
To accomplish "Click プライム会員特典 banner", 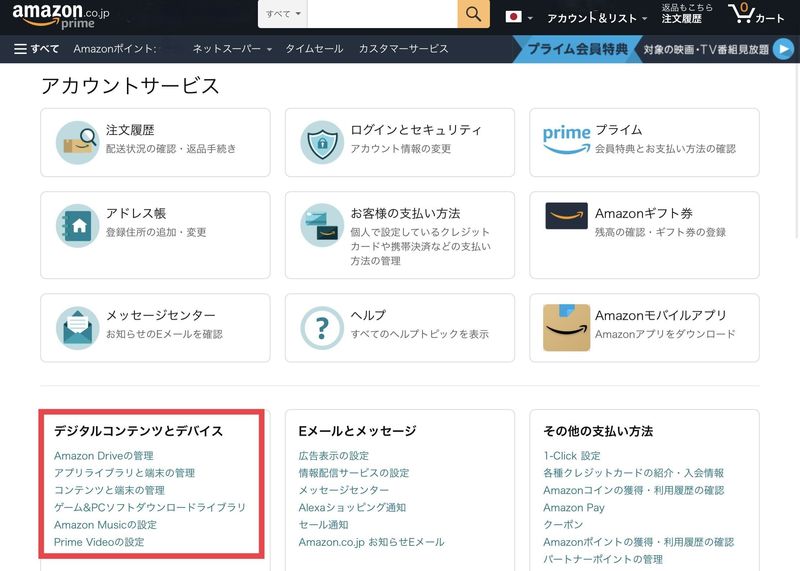I will pos(577,49).
